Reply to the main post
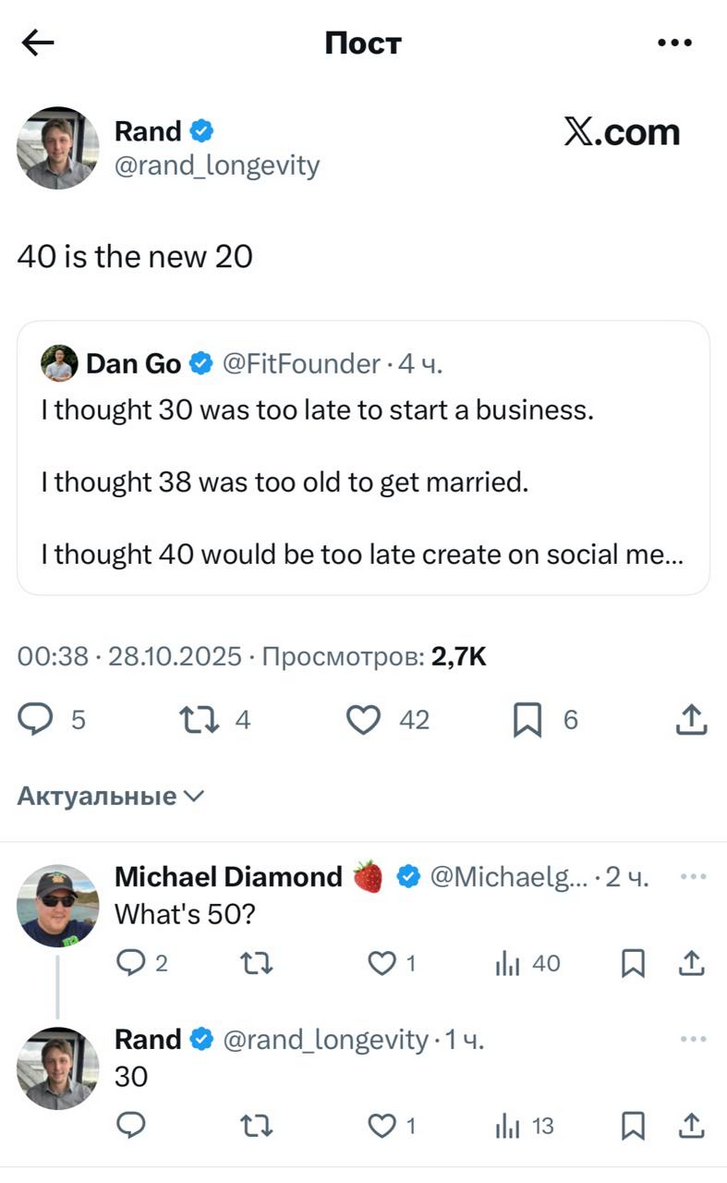Screen dimensions: 727x1183 pyautogui.click(x=36, y=719)
